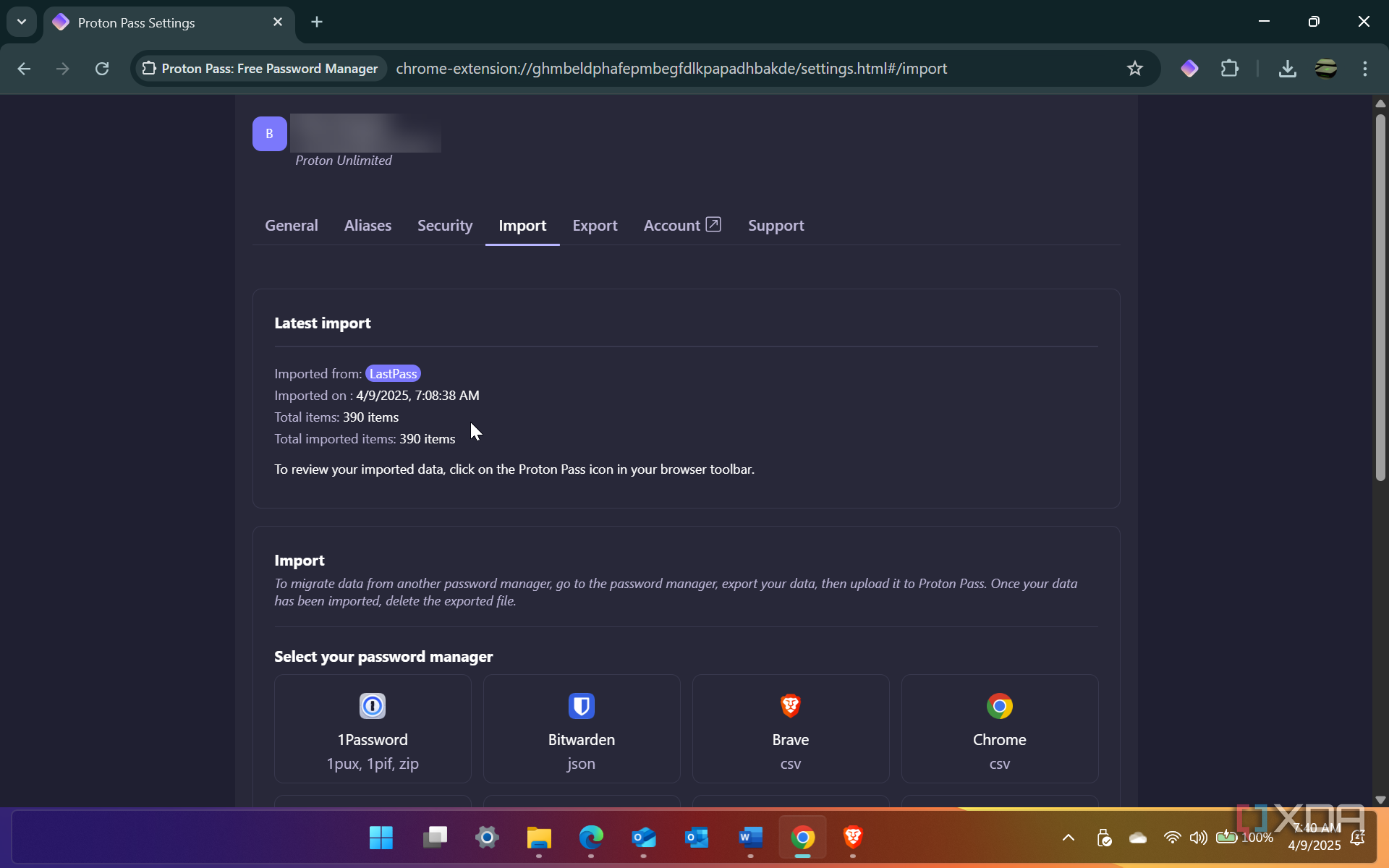Open the notifications bell icon
The height and width of the screenshot is (868, 1389).
(x=1358, y=838)
